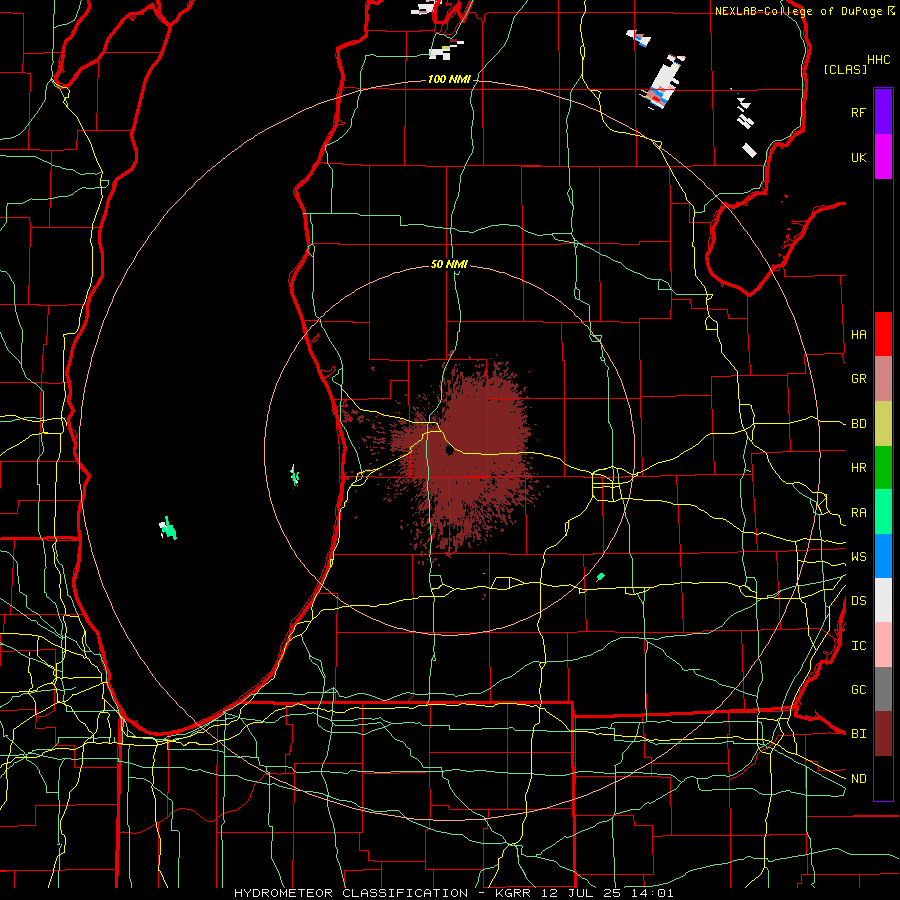
Task: Click the 'UK' legend label text
Action: [858, 157]
